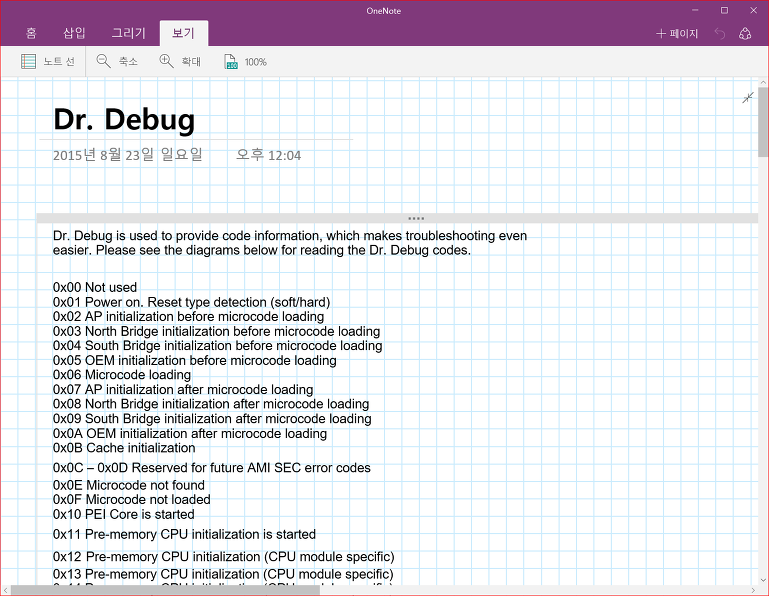Click the full-screen arrows icon on page
Screen dimensions: 769x596
(x=747, y=98)
